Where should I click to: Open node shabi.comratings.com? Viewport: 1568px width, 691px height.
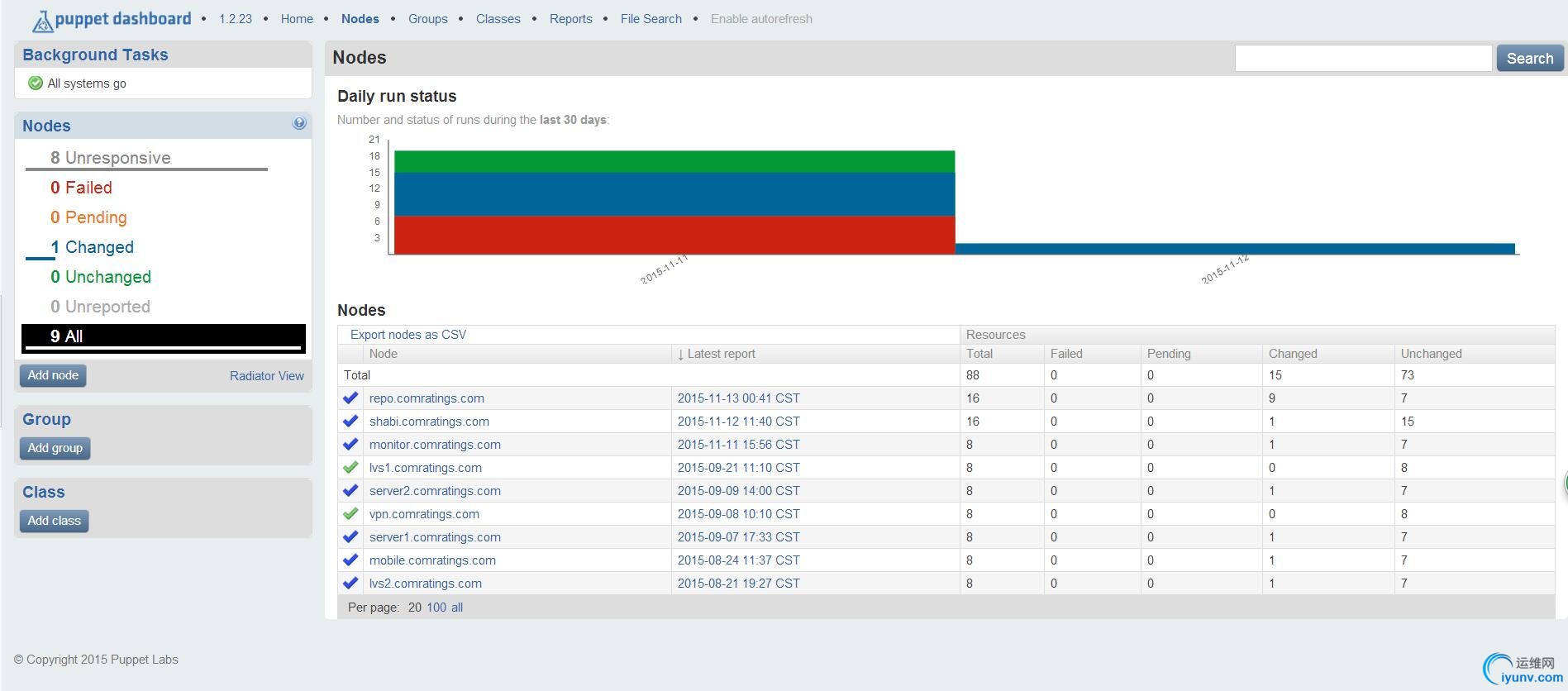(x=429, y=422)
